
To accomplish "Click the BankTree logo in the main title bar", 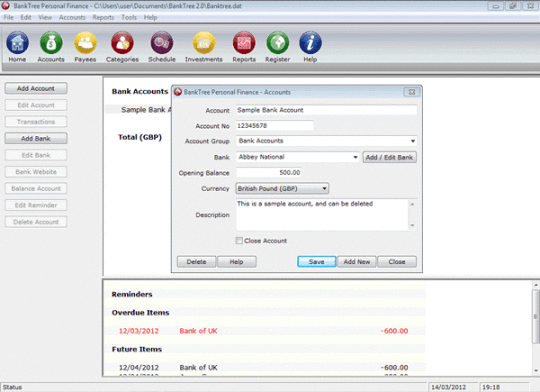I will click(5, 6).
